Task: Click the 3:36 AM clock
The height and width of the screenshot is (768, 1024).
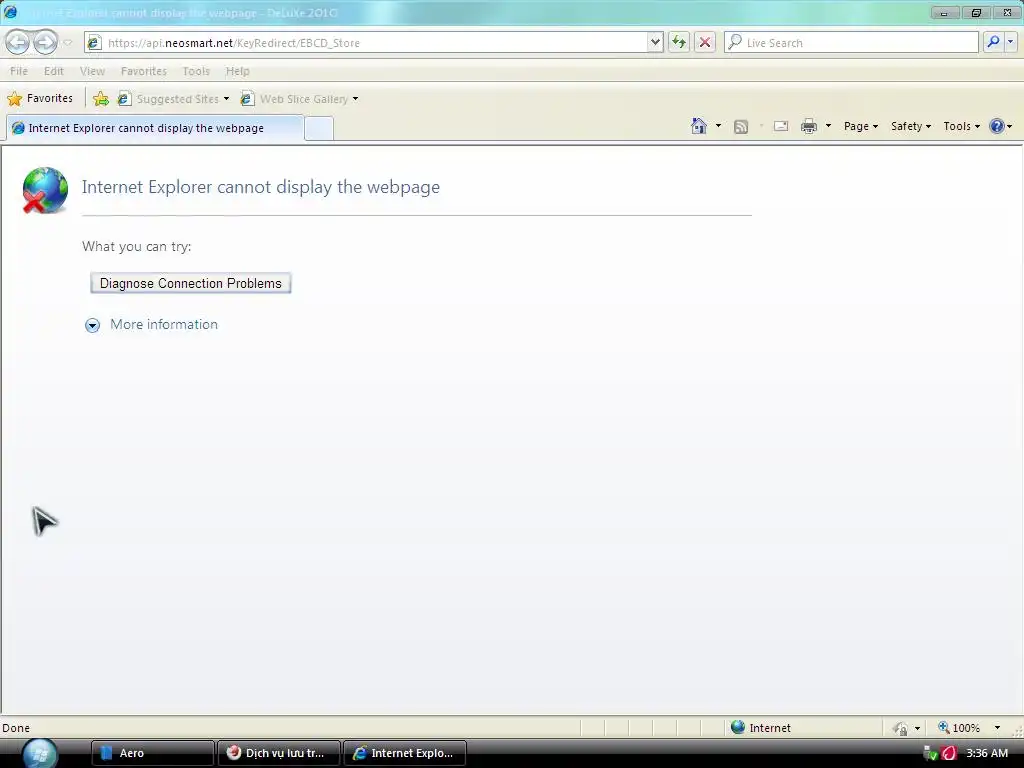Action: [x=987, y=753]
